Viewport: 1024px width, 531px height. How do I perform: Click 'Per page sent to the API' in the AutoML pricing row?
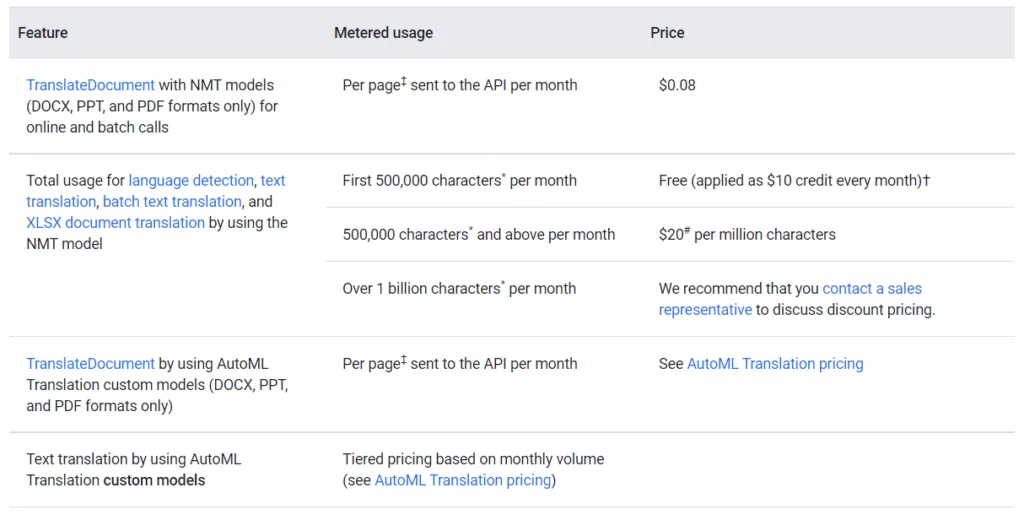click(460, 364)
